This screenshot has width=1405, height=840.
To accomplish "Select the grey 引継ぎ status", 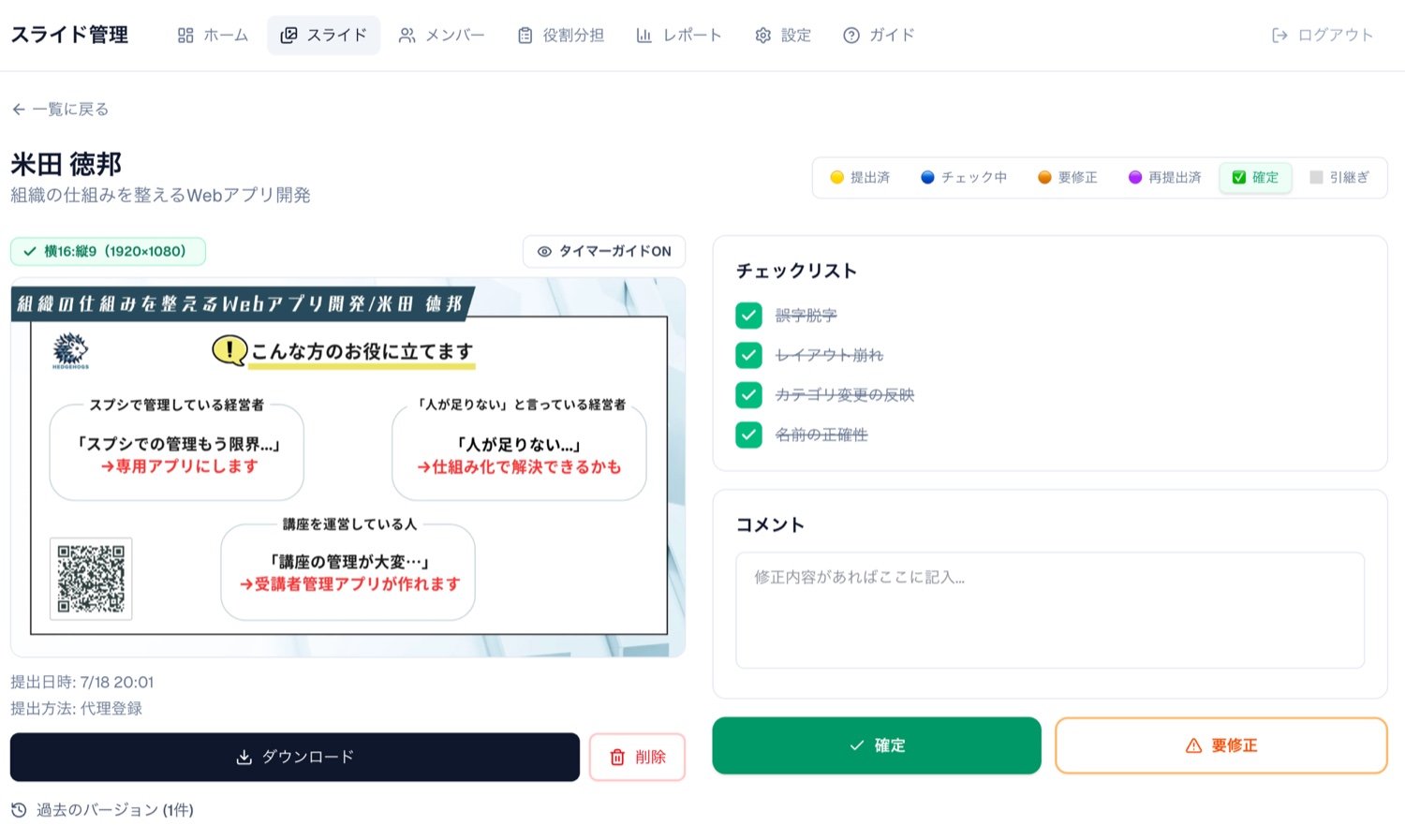I will click(x=1339, y=178).
